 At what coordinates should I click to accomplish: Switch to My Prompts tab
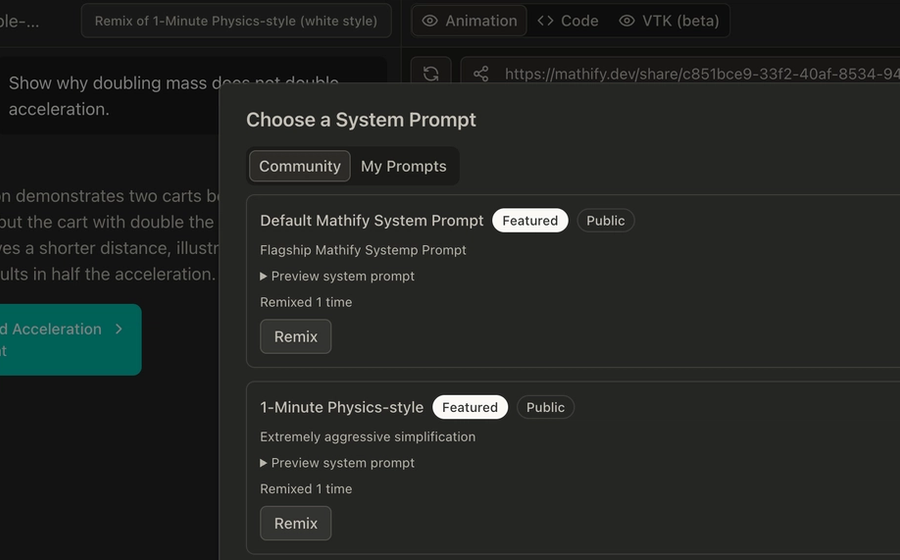(404, 166)
